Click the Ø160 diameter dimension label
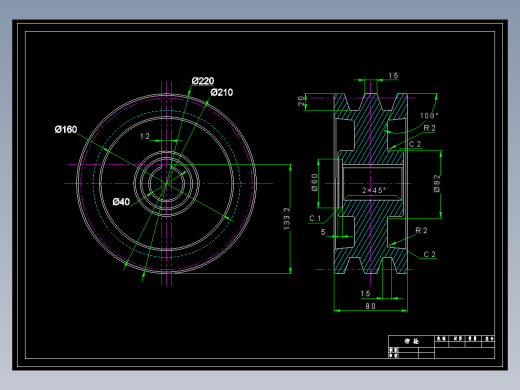 click(x=66, y=129)
